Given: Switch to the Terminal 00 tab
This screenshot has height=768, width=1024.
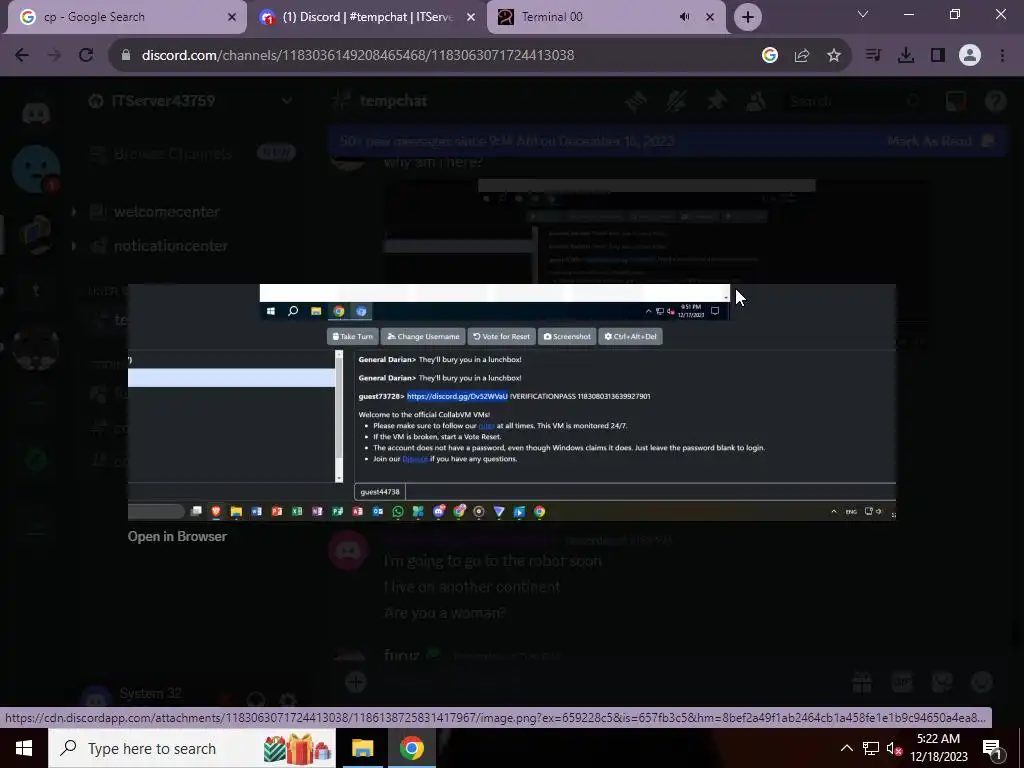Looking at the screenshot, I should point(588,17).
